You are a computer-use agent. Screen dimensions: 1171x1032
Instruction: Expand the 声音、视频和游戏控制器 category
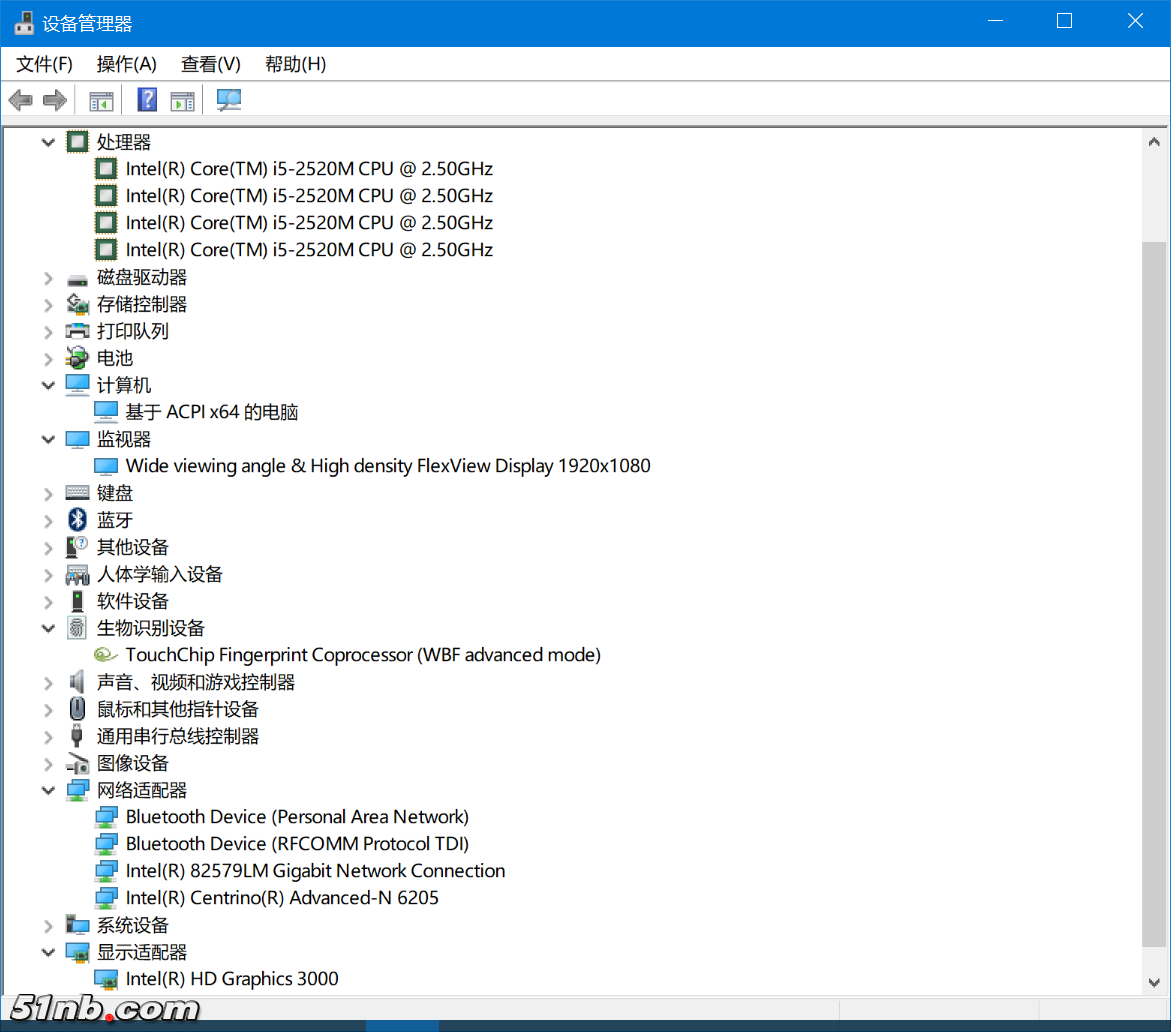(48, 683)
